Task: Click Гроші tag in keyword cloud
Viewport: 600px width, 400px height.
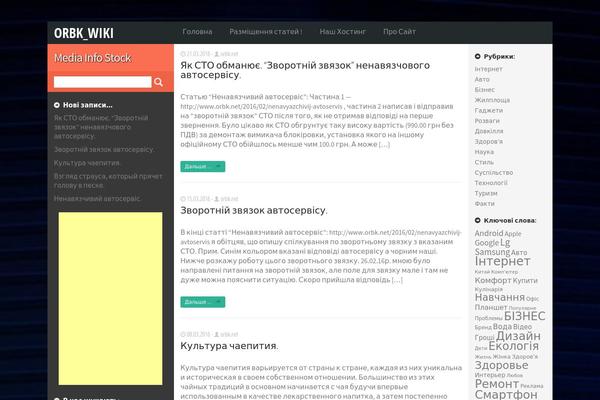Action: point(484,338)
